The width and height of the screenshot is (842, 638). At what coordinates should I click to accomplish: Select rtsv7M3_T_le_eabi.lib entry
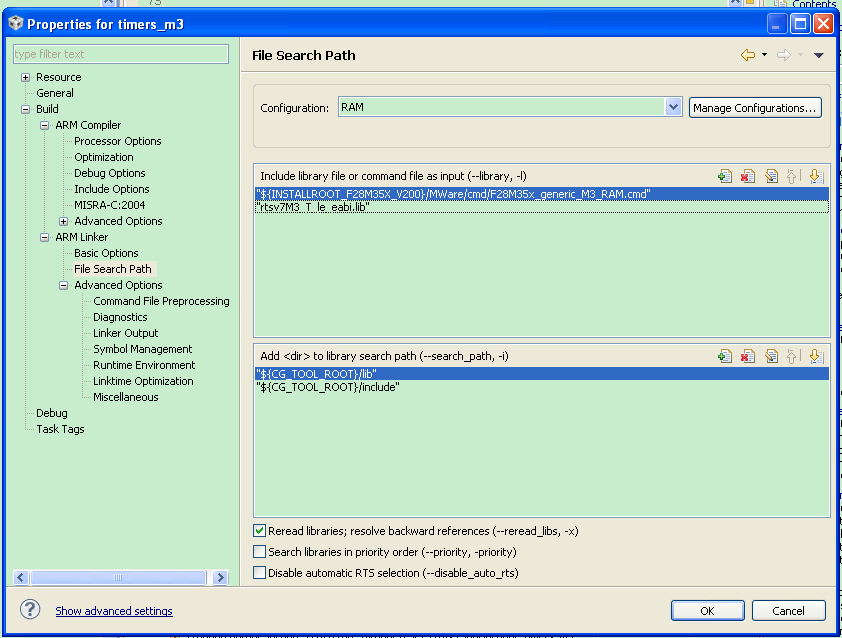542,207
